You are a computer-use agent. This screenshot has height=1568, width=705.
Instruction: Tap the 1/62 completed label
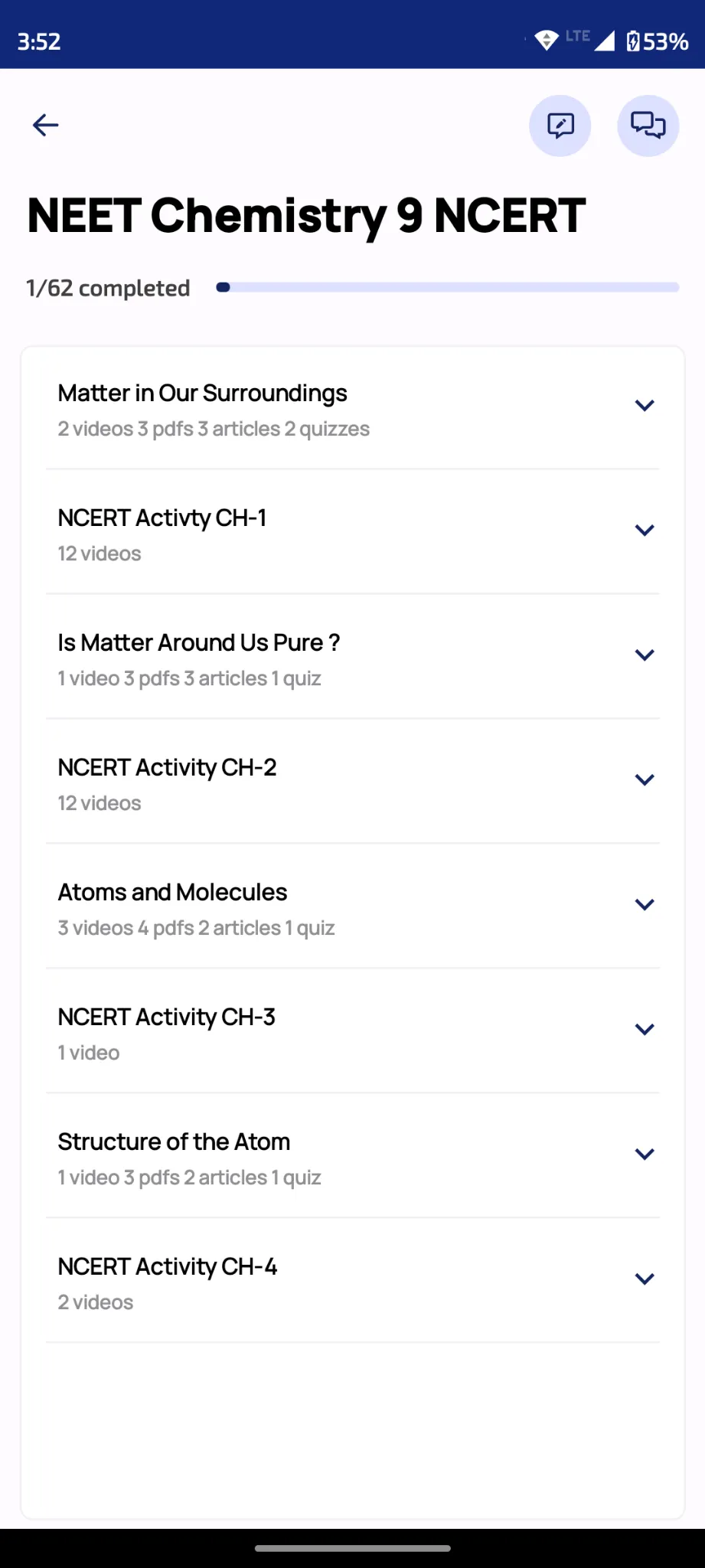[x=108, y=289]
